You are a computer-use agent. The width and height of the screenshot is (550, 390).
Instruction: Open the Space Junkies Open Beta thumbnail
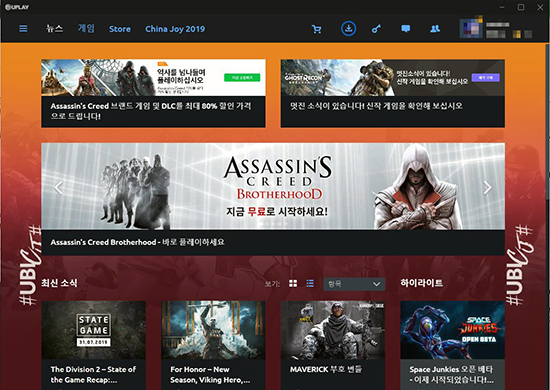coord(452,330)
